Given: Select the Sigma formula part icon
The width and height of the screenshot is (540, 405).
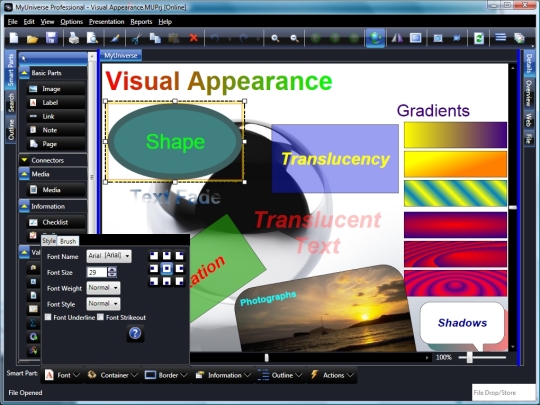Looking at the screenshot, I should pos(33,323).
